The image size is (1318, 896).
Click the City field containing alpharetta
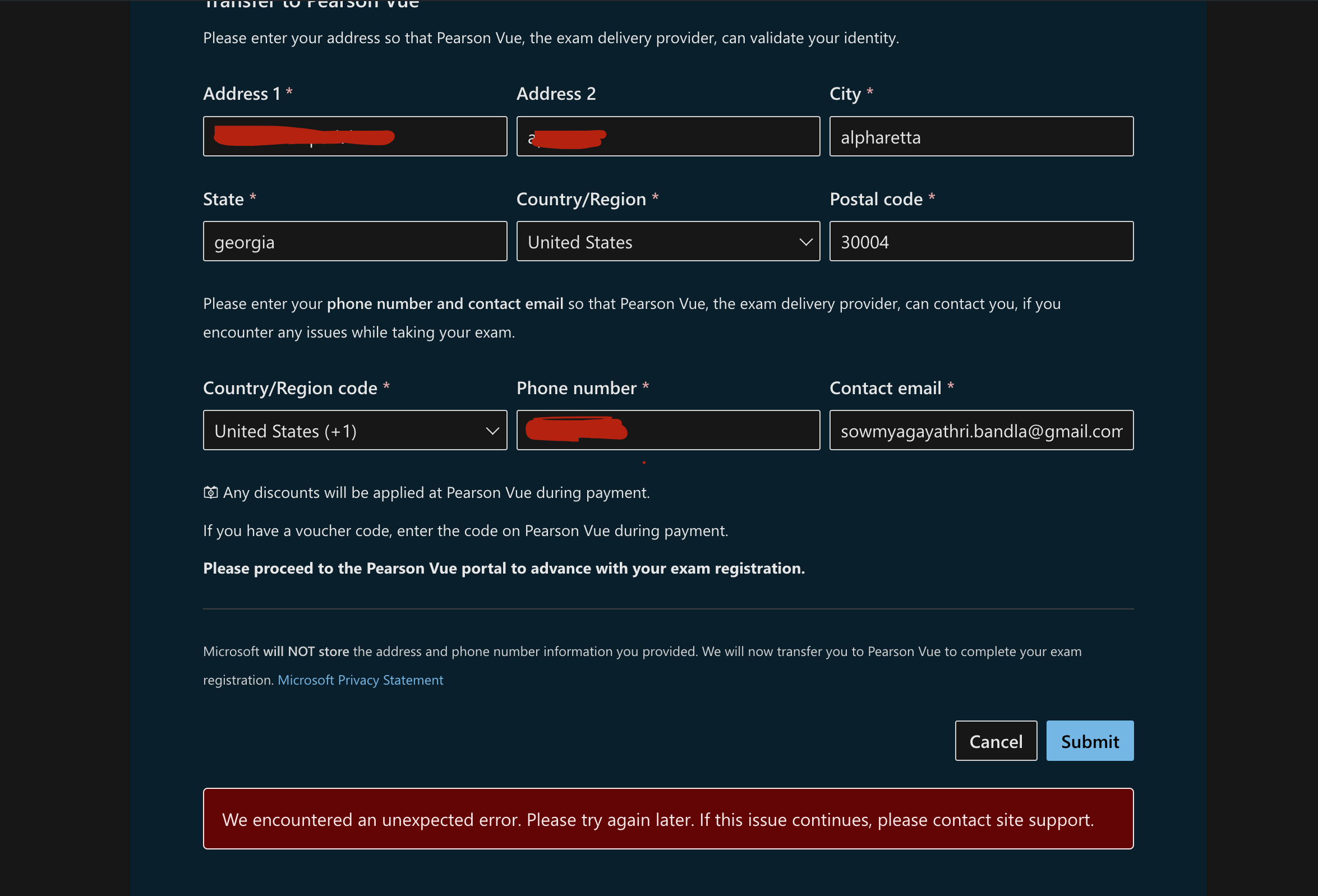point(981,136)
